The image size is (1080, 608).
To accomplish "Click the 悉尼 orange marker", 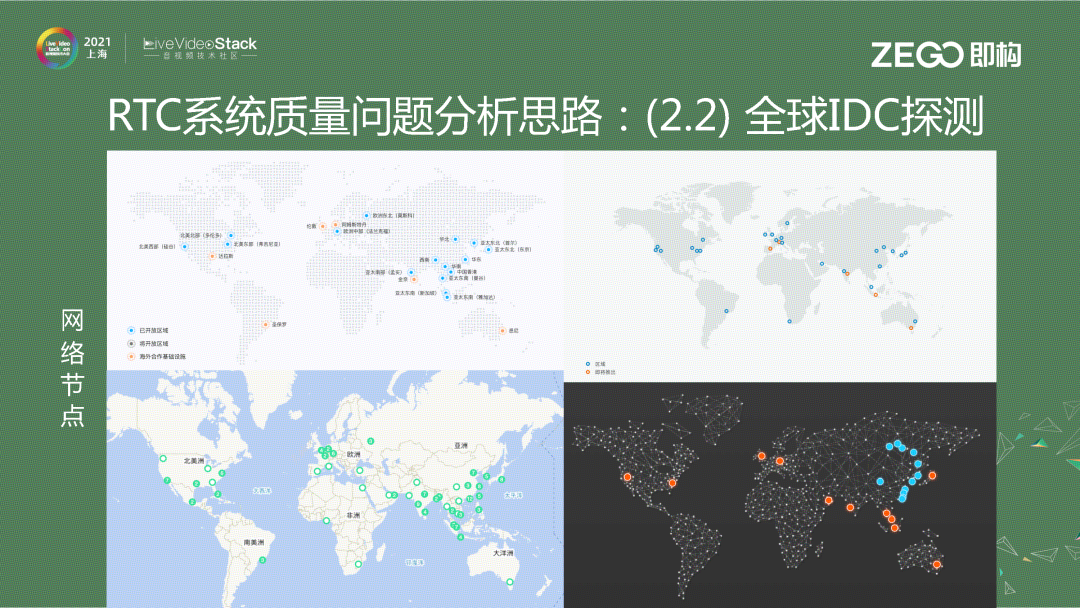I will click(501, 331).
